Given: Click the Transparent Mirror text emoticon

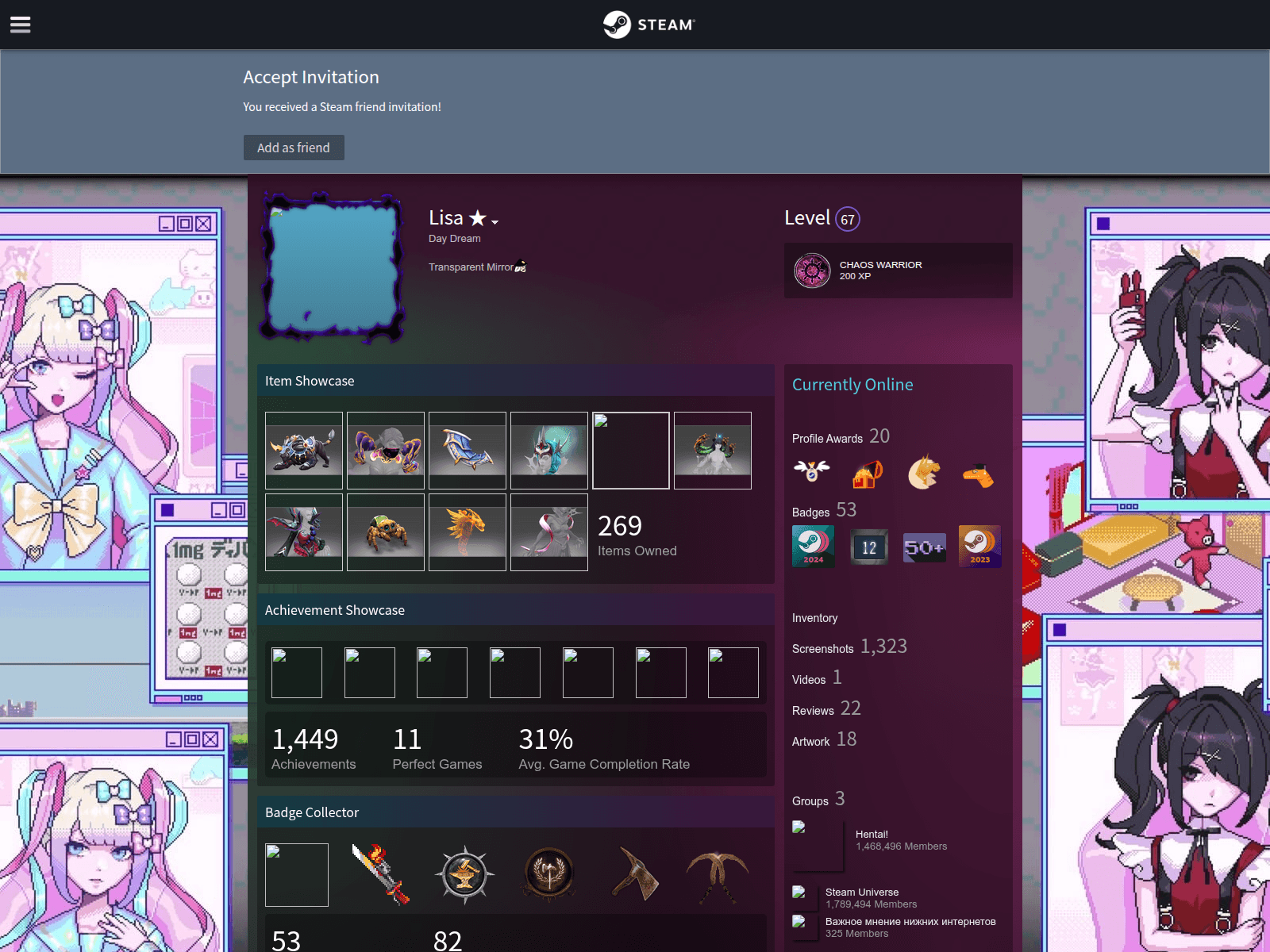Looking at the screenshot, I should (x=521, y=267).
